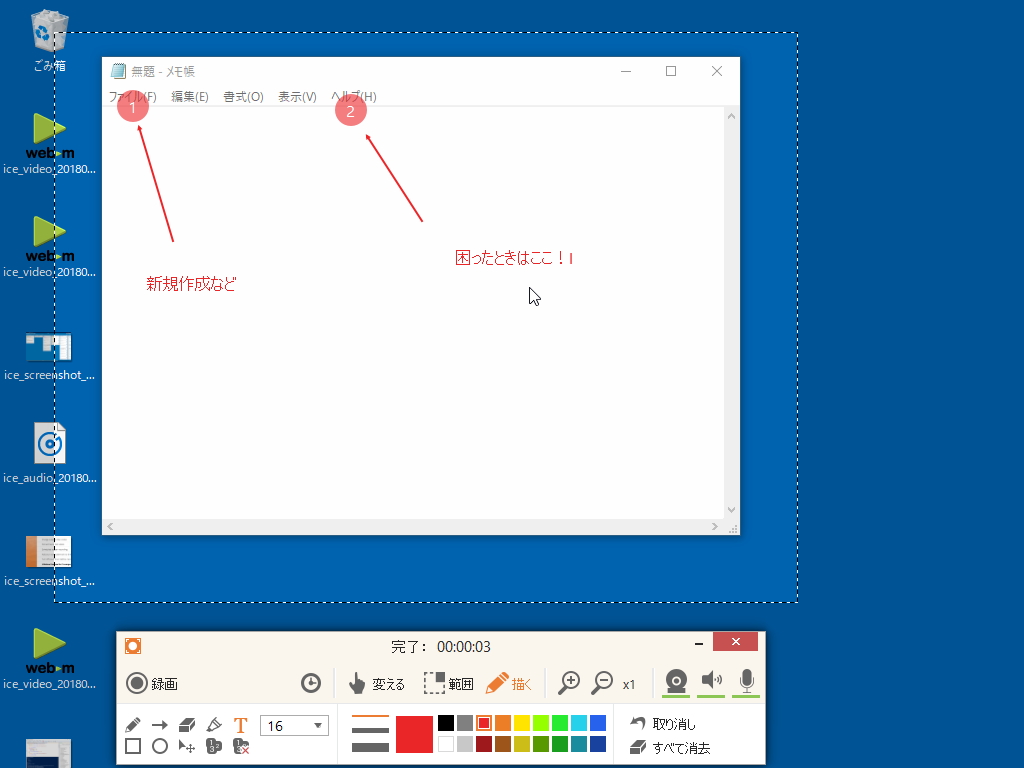Select the highlighter annotation tool

click(x=213, y=722)
